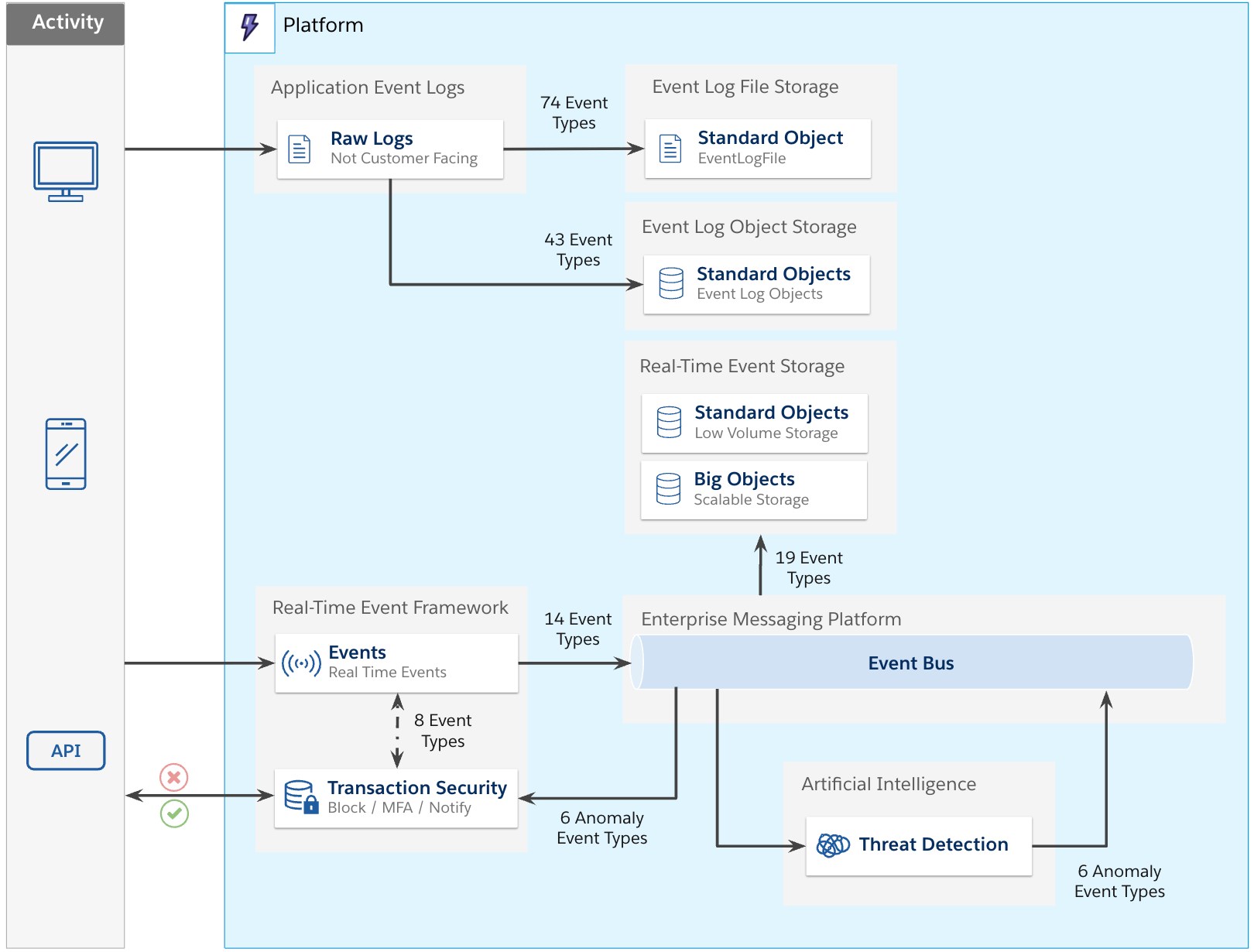Select the Low Volume Storage box
Image resolution: width=1254 pixels, height=952 pixels.
(755, 423)
